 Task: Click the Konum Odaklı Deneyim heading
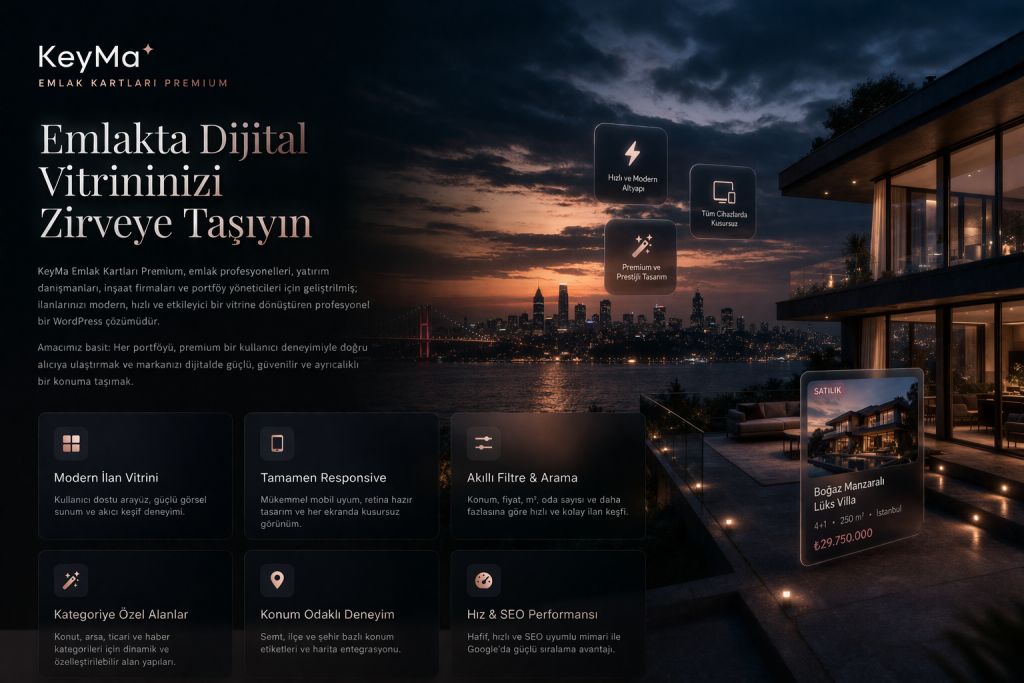click(327, 614)
